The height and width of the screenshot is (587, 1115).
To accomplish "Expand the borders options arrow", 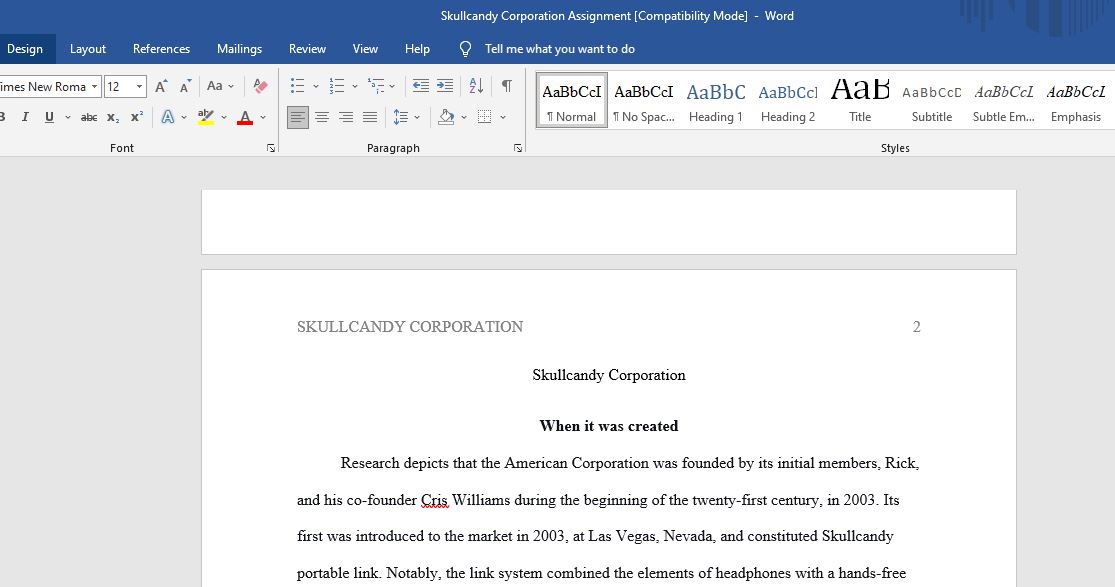I will pyautogui.click(x=503, y=117).
